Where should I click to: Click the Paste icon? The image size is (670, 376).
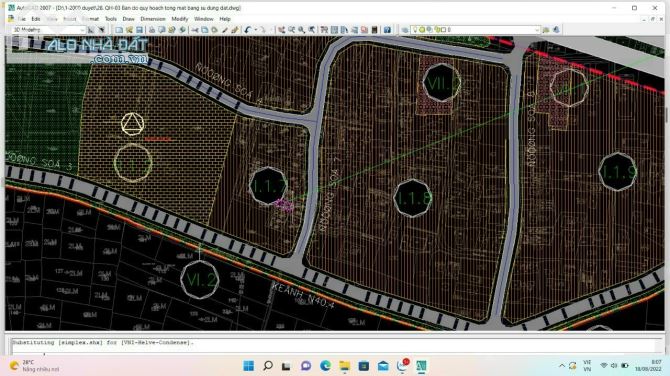click(x=214, y=29)
